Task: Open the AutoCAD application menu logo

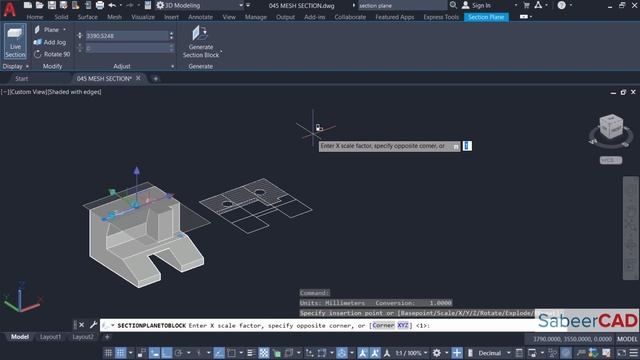Action: [9, 9]
